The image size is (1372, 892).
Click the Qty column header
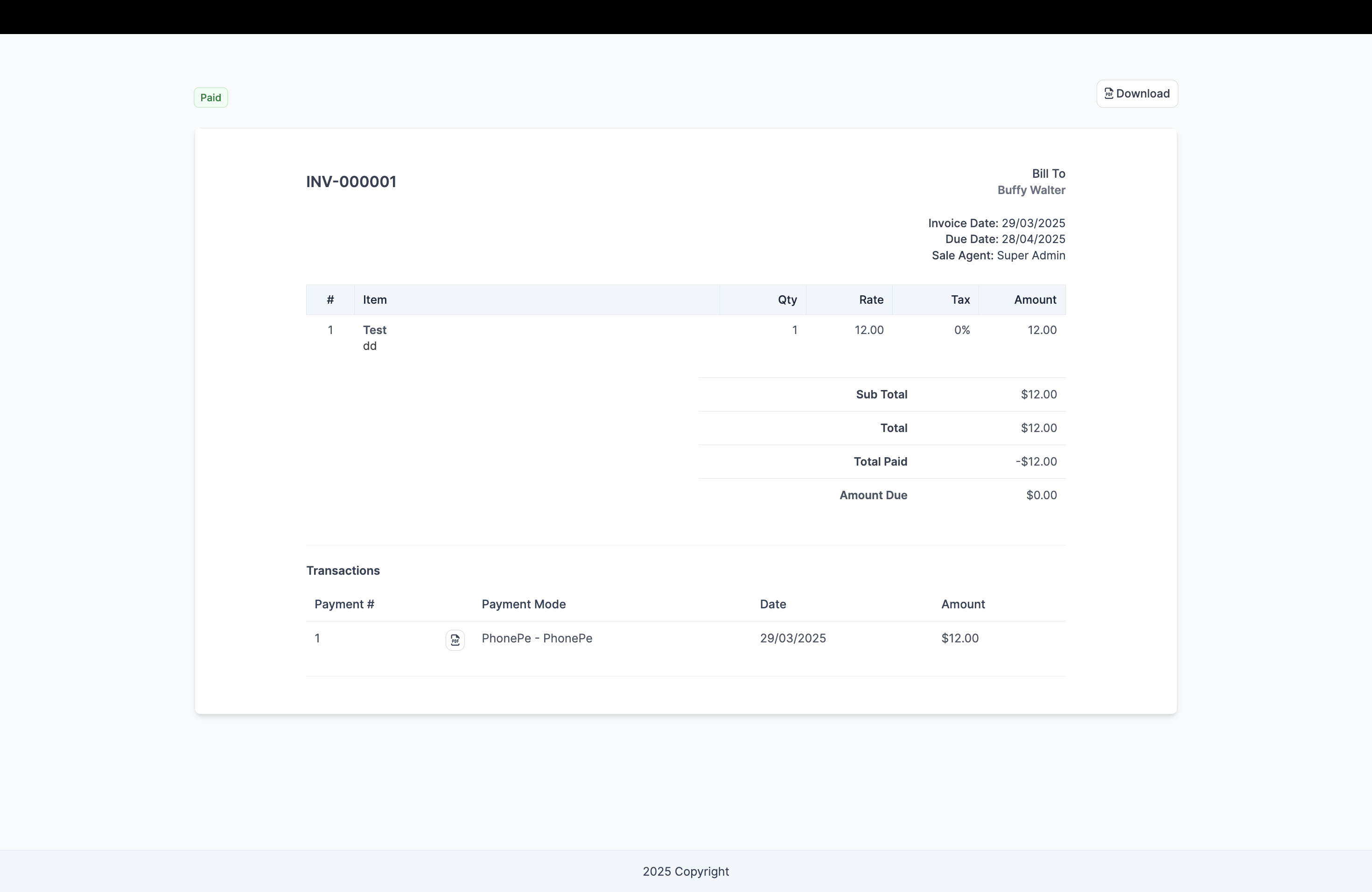(x=787, y=300)
